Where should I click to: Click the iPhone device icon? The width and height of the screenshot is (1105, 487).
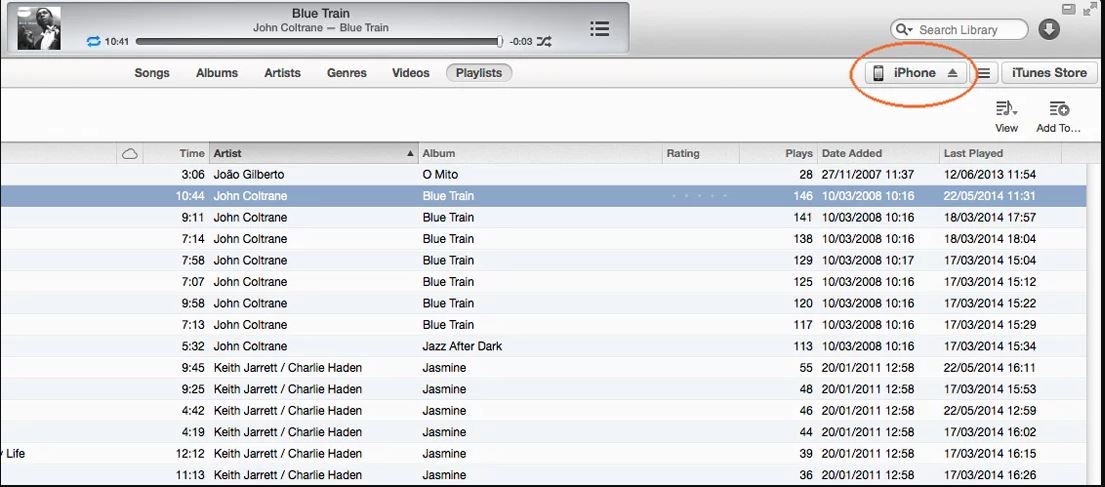tap(878, 73)
